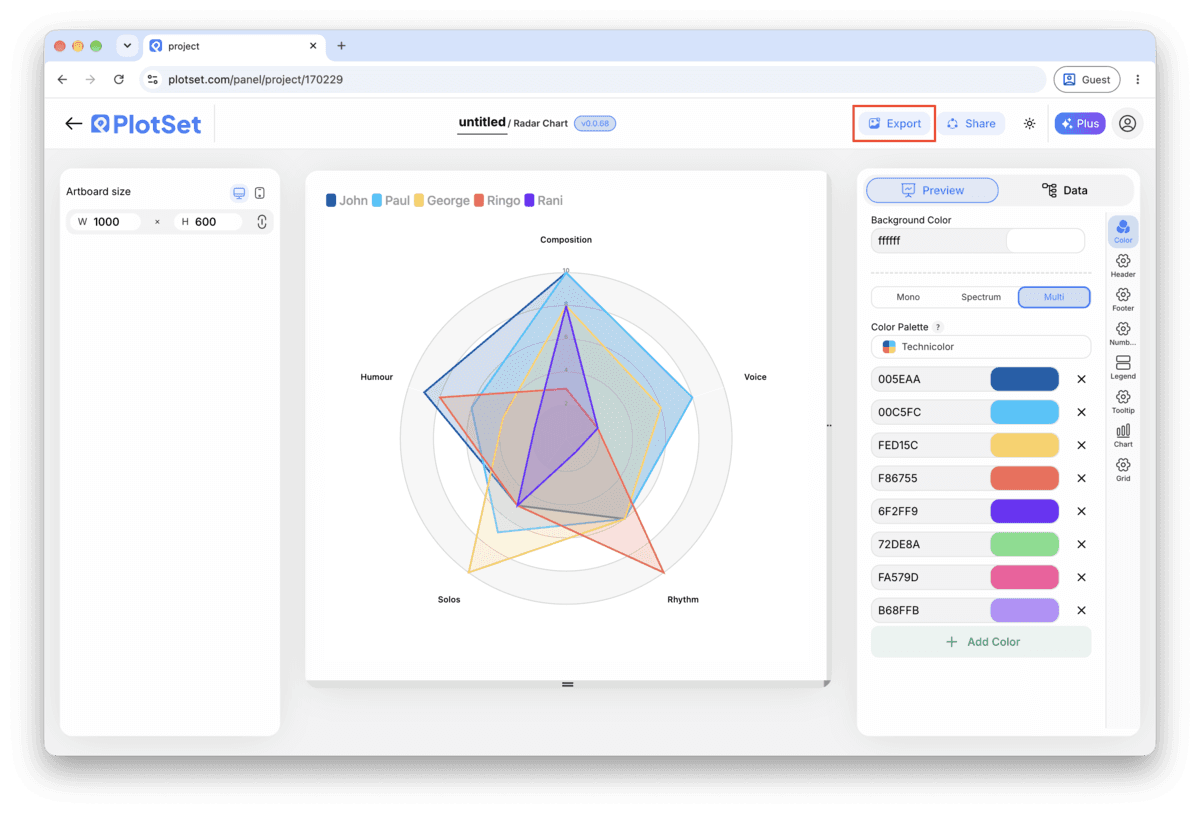Open the white background color swatch

coord(1045,241)
